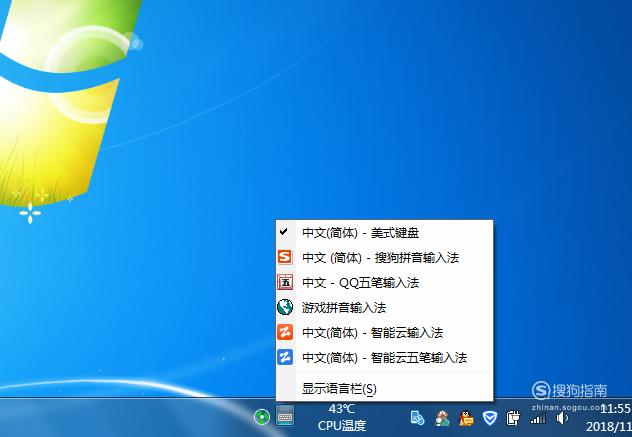This screenshot has height=437, width=632.
Task: Choose 智能云五笔输入法
Action: tap(384, 358)
